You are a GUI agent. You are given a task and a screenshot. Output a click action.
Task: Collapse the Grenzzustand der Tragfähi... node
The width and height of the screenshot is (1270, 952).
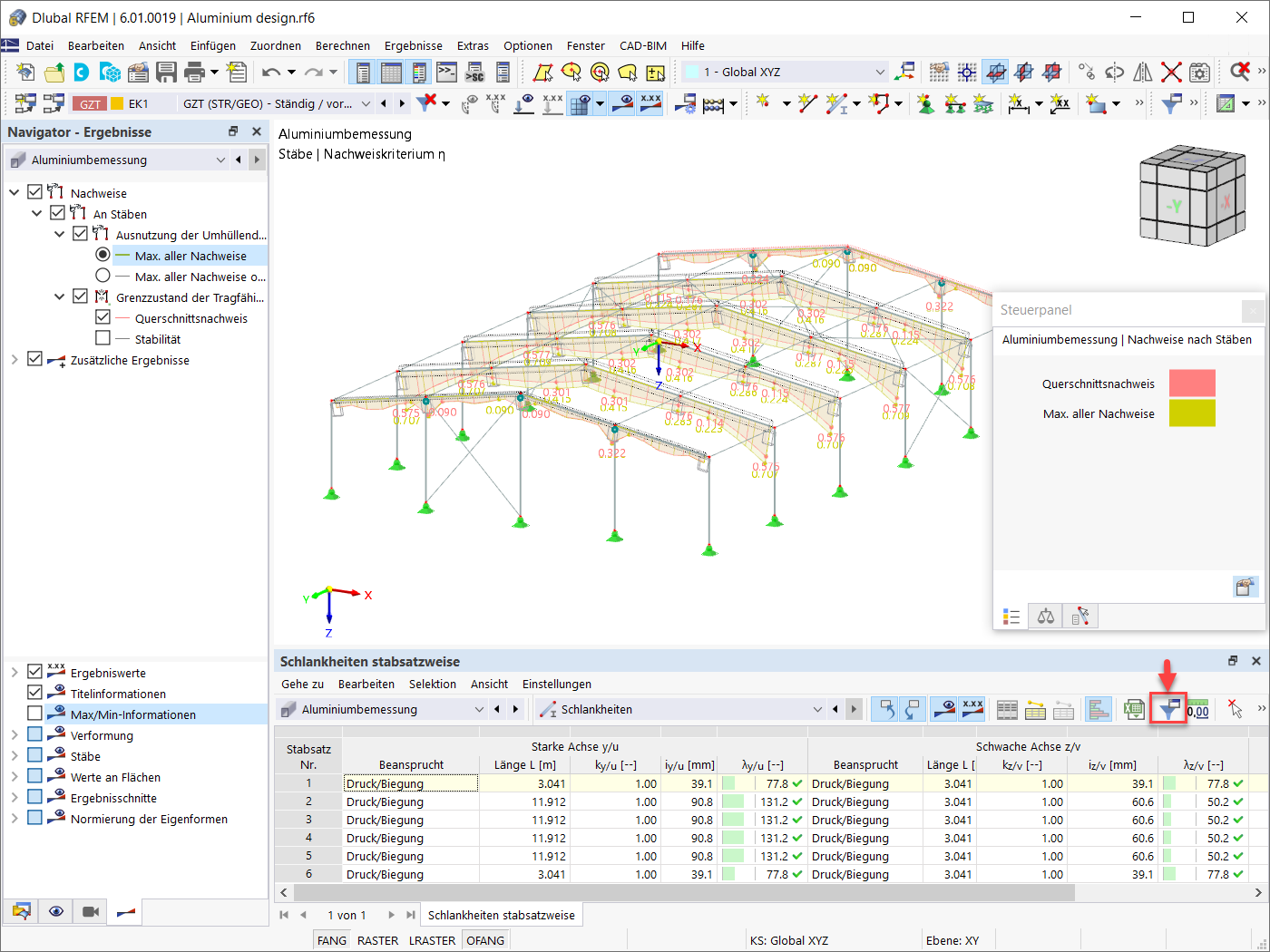[60, 296]
